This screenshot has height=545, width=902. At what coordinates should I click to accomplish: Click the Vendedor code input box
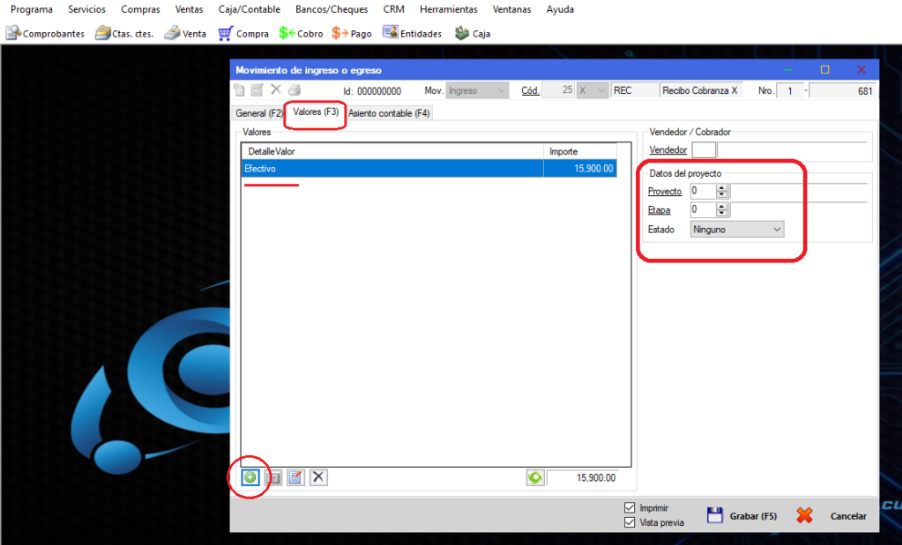coord(704,150)
